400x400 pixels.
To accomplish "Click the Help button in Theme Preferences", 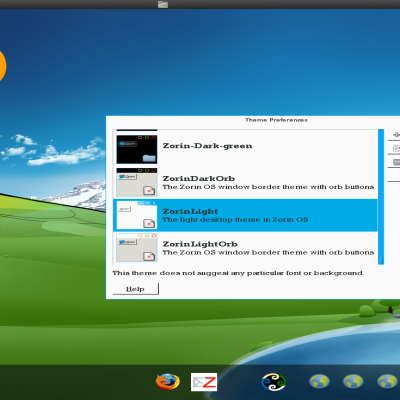I will point(136,289).
